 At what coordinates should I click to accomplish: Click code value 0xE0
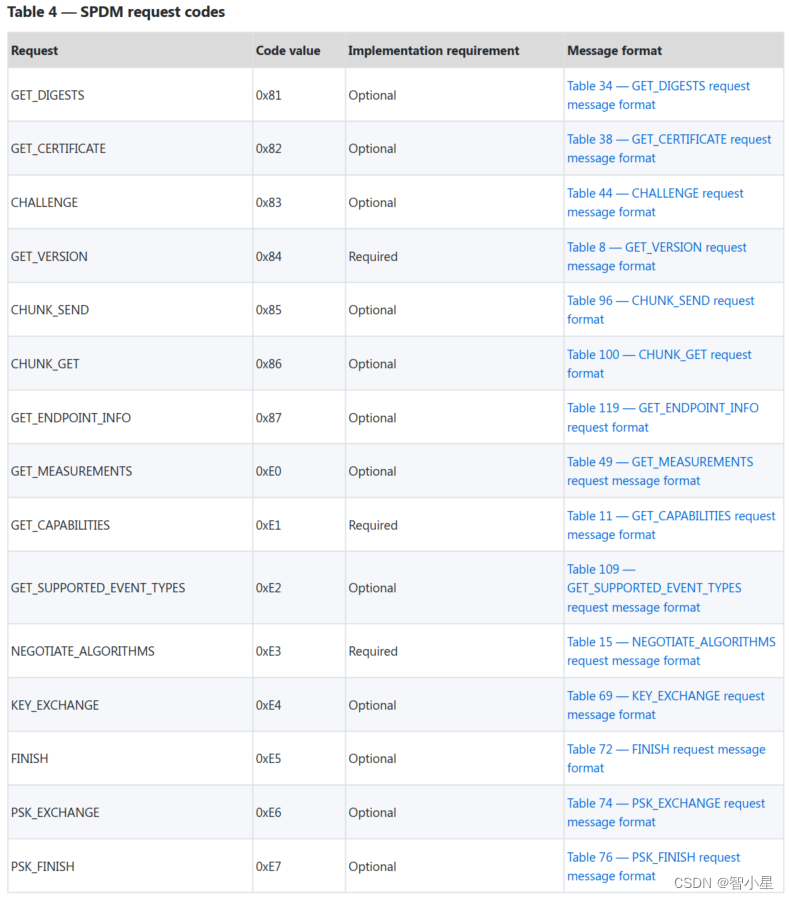point(269,471)
